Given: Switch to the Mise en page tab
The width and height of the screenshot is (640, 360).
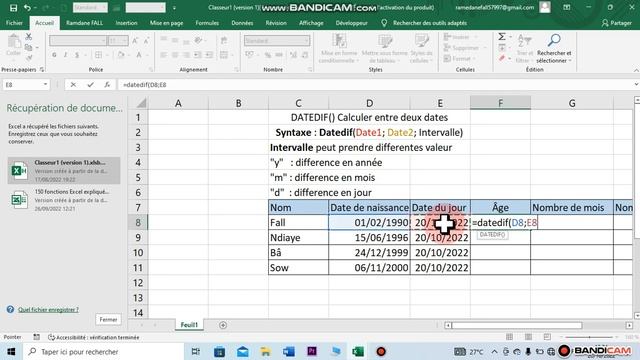Looking at the screenshot, I should pos(166,23).
